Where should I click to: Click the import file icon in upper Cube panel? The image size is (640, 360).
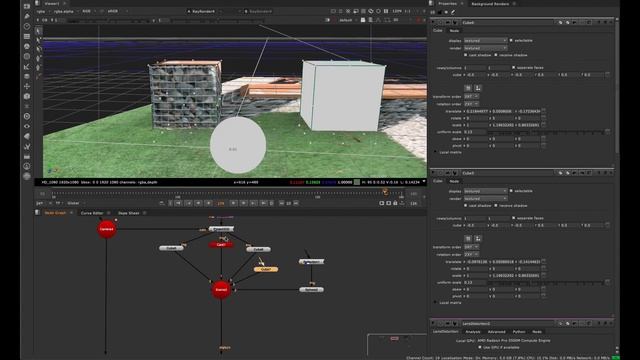pos(468,88)
